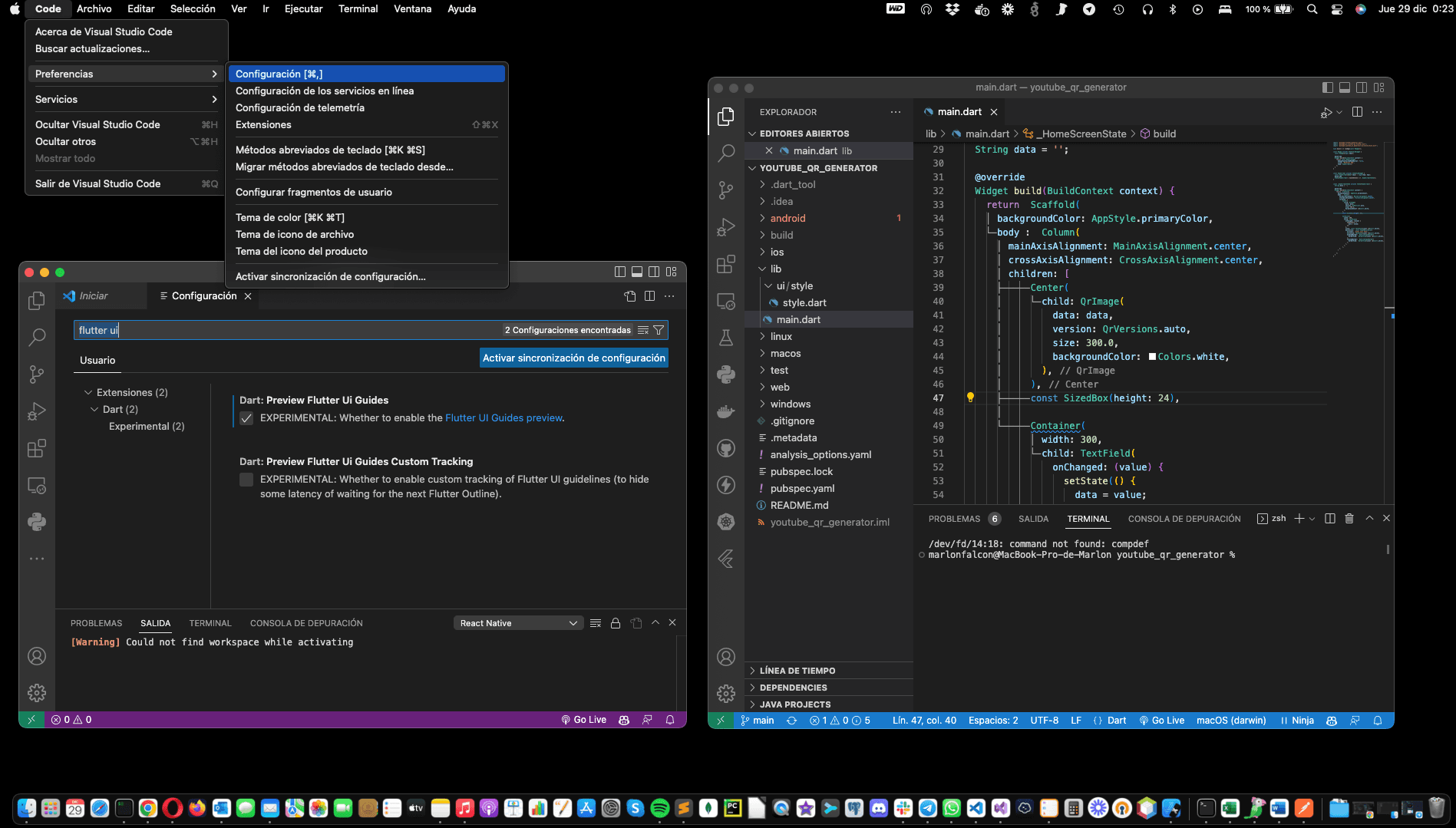Open Explorer icon in right window activity bar

[x=725, y=117]
